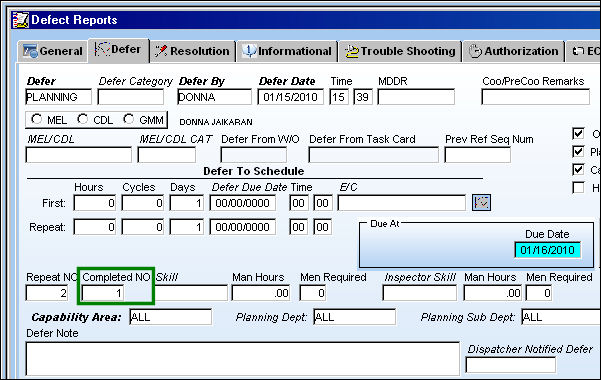Switch to the Authorization tab

[x=514, y=51]
